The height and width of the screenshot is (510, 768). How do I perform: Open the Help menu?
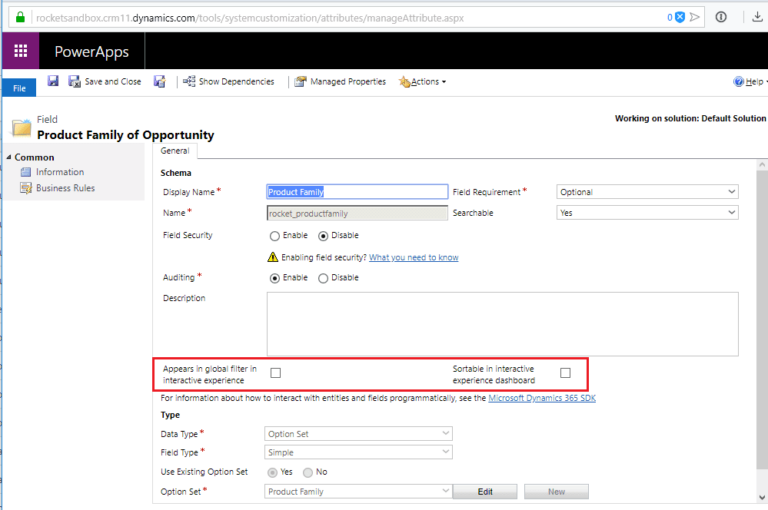750,82
